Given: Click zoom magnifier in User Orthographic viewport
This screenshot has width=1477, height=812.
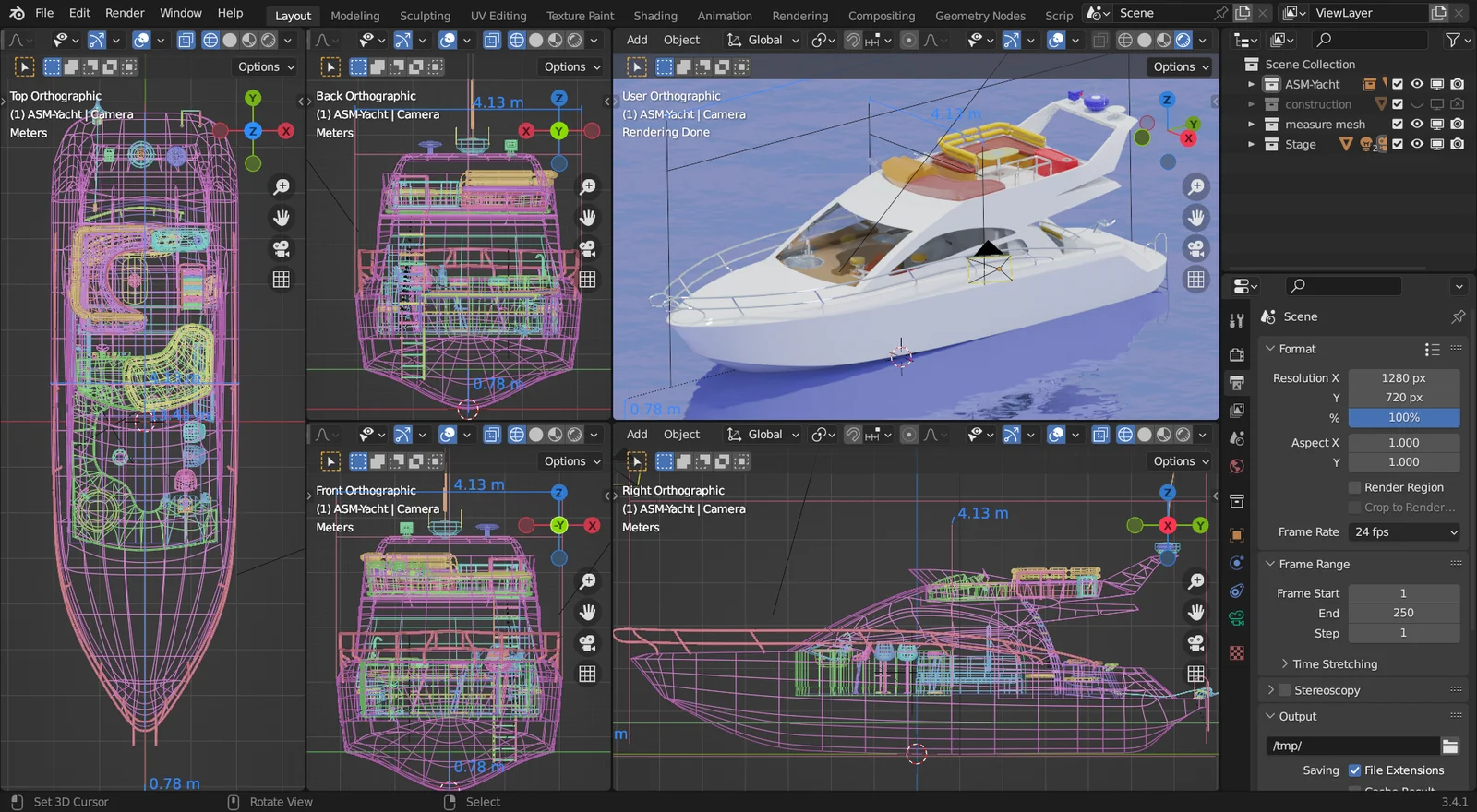Looking at the screenshot, I should point(1196,186).
